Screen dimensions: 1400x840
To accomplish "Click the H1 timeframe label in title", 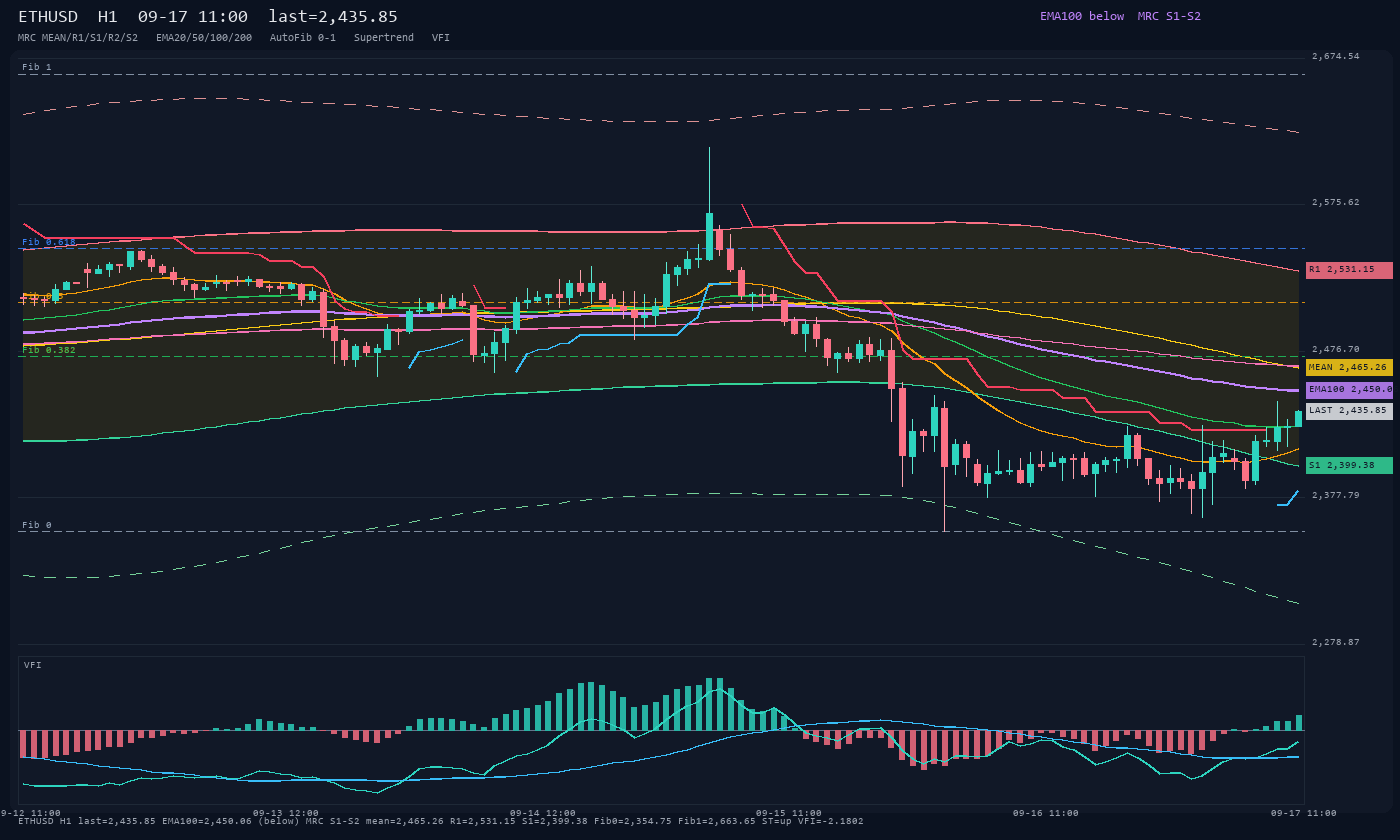I will pos(108,16).
